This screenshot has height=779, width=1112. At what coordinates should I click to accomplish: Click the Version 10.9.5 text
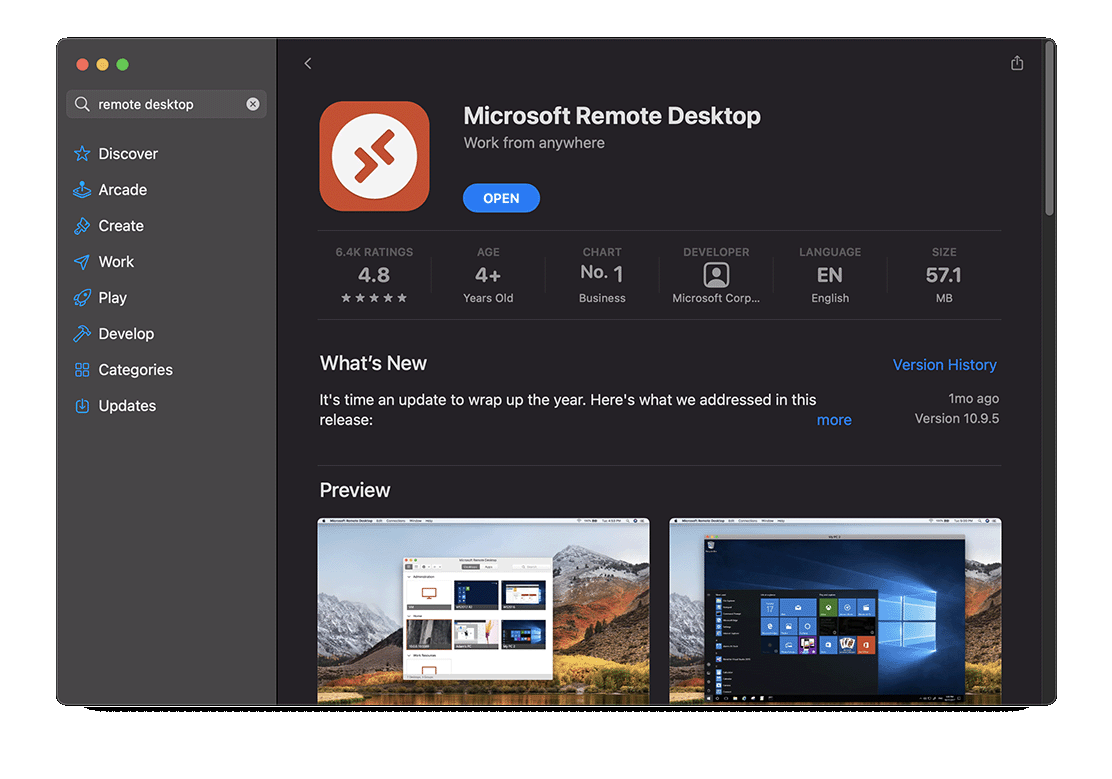click(x=957, y=419)
